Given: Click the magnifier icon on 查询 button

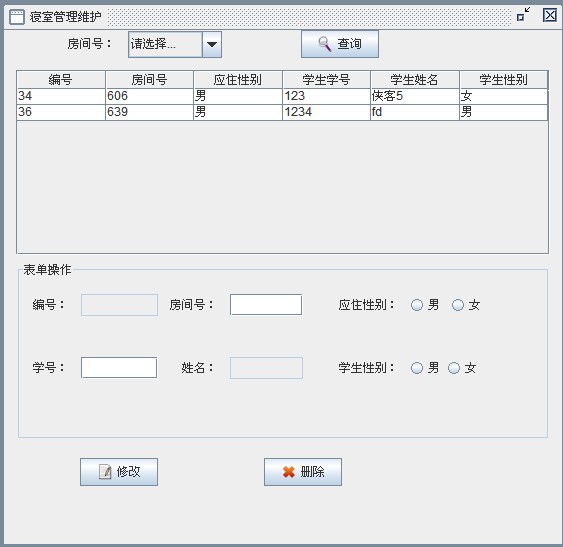Looking at the screenshot, I should point(325,44).
